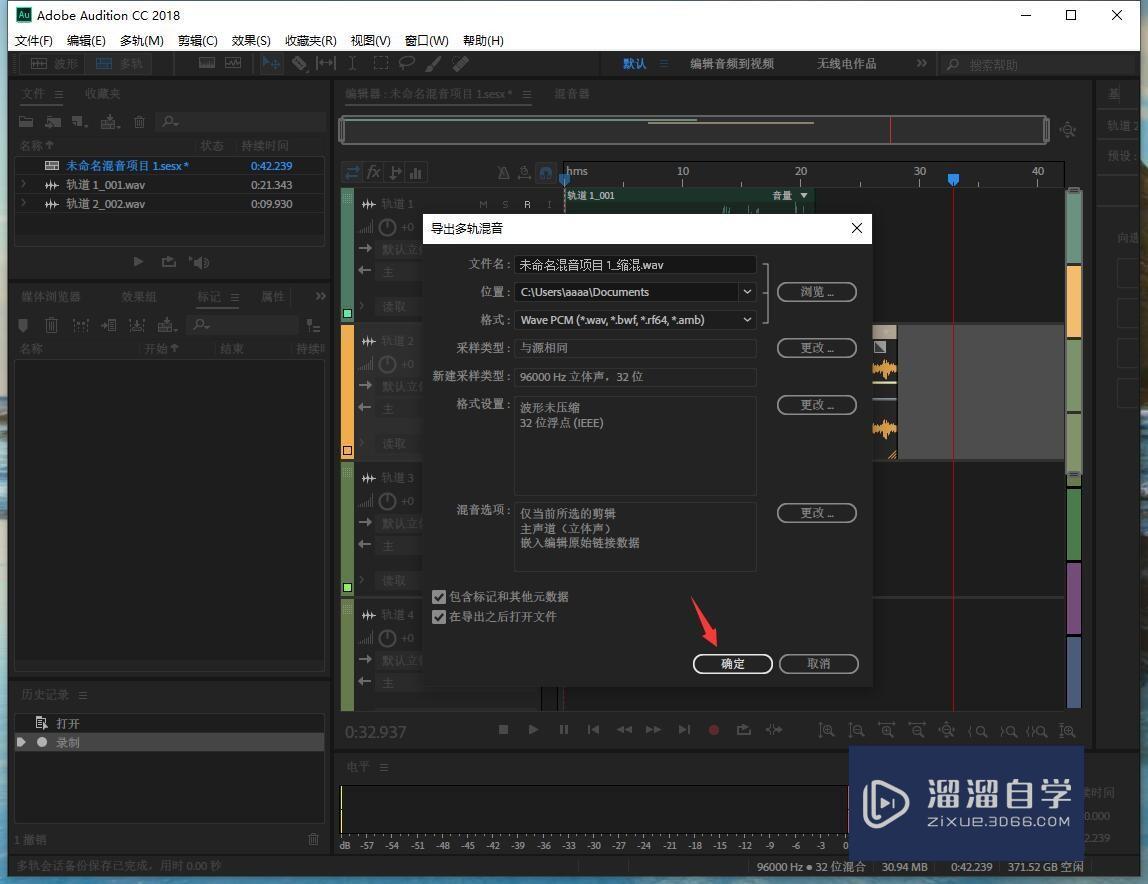Switch to 波形 waveform view
This screenshot has height=884, width=1148.
pos(53,64)
